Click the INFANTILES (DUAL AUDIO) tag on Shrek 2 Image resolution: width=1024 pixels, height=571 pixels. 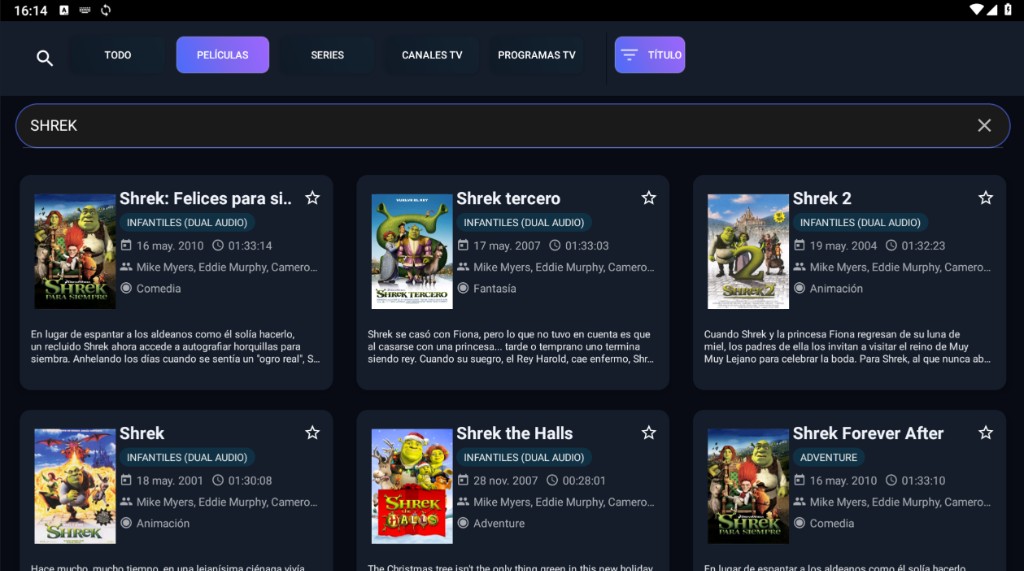tap(860, 223)
